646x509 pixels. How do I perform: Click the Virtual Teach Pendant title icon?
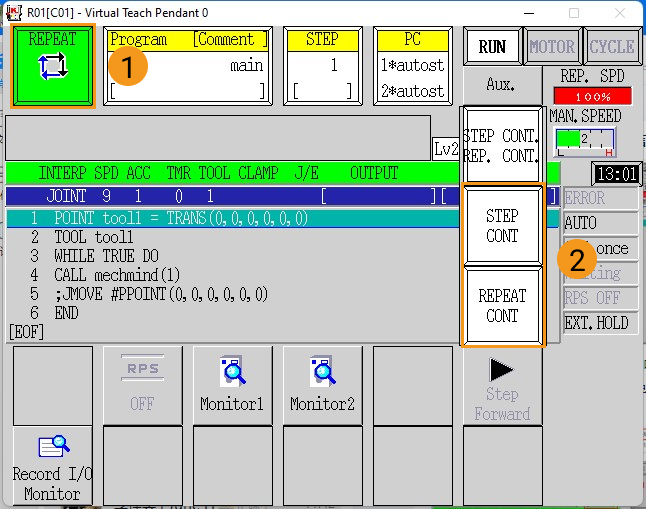[x=14, y=13]
